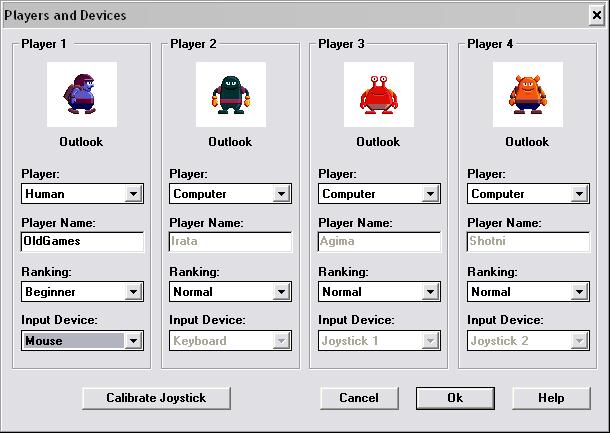Close the Players and Devices dialog
Image resolution: width=610 pixels, height=433 pixels.
tap(597, 16)
